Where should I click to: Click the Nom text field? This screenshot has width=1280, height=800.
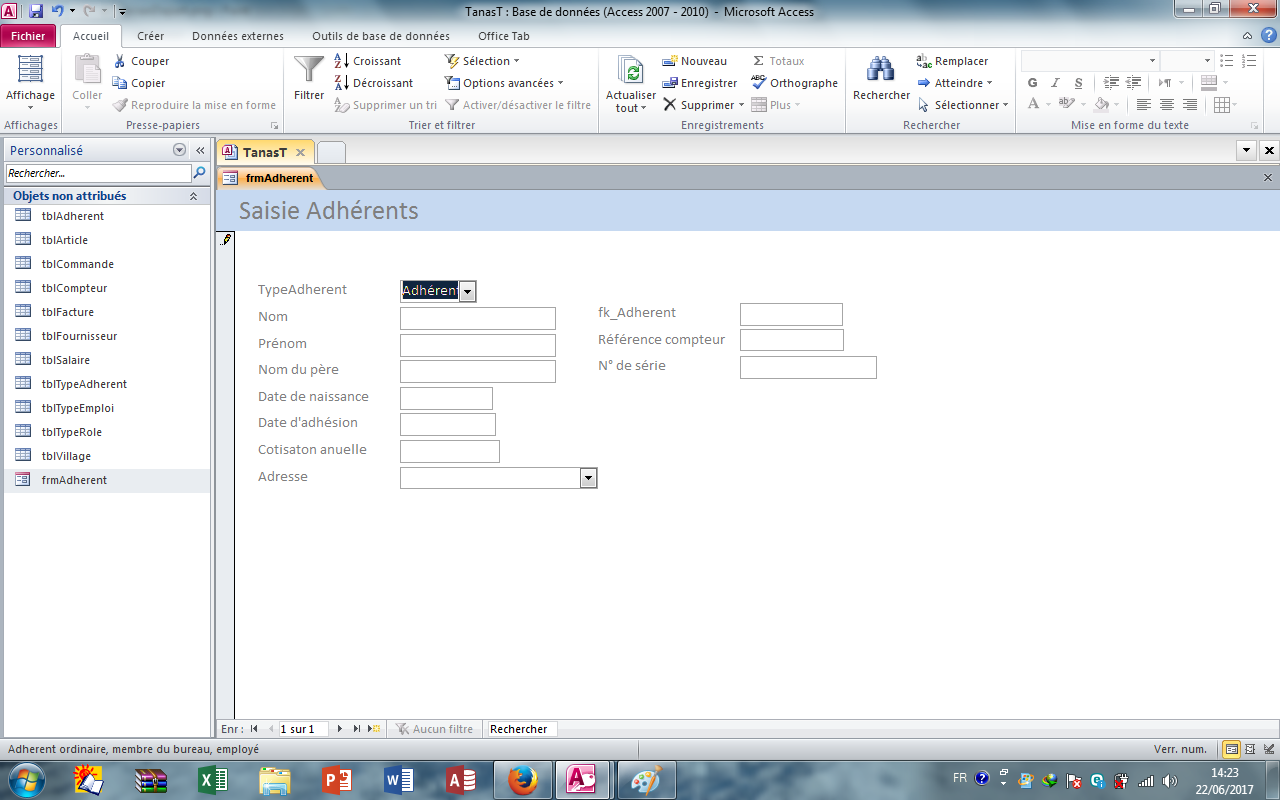coord(478,318)
